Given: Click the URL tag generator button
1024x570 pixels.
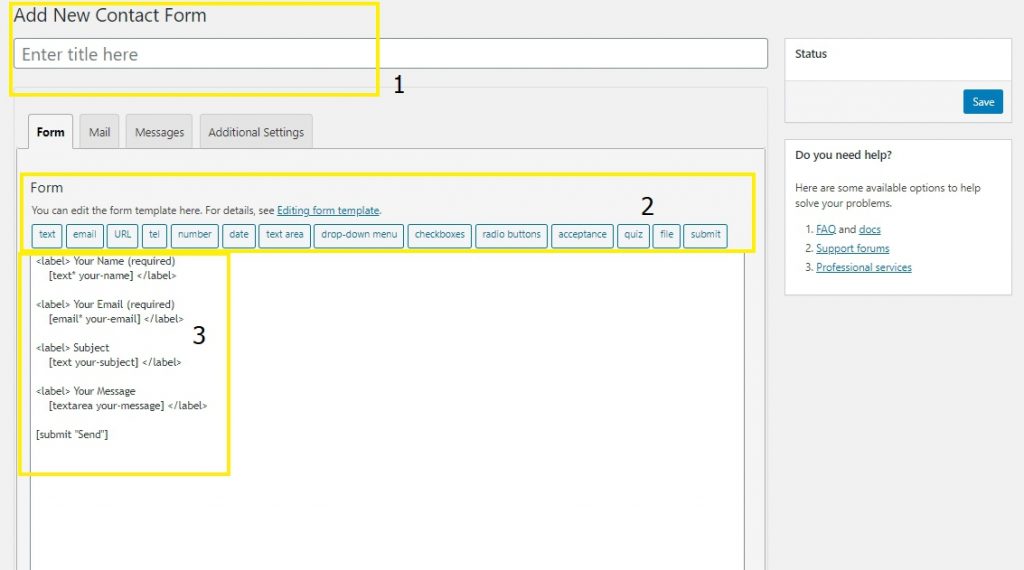Looking at the screenshot, I should tap(122, 235).
